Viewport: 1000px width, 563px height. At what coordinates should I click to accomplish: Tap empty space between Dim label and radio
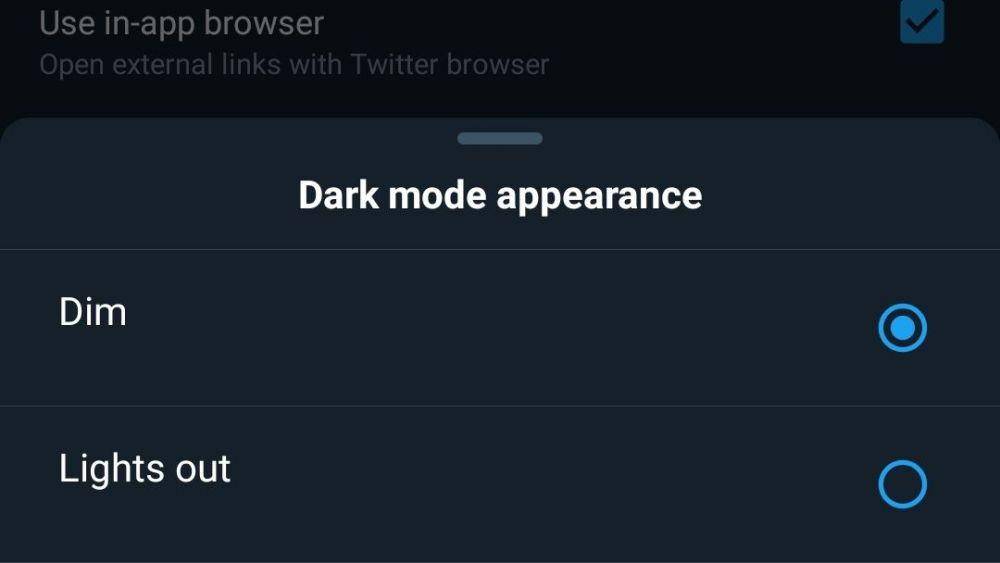tap(504, 328)
